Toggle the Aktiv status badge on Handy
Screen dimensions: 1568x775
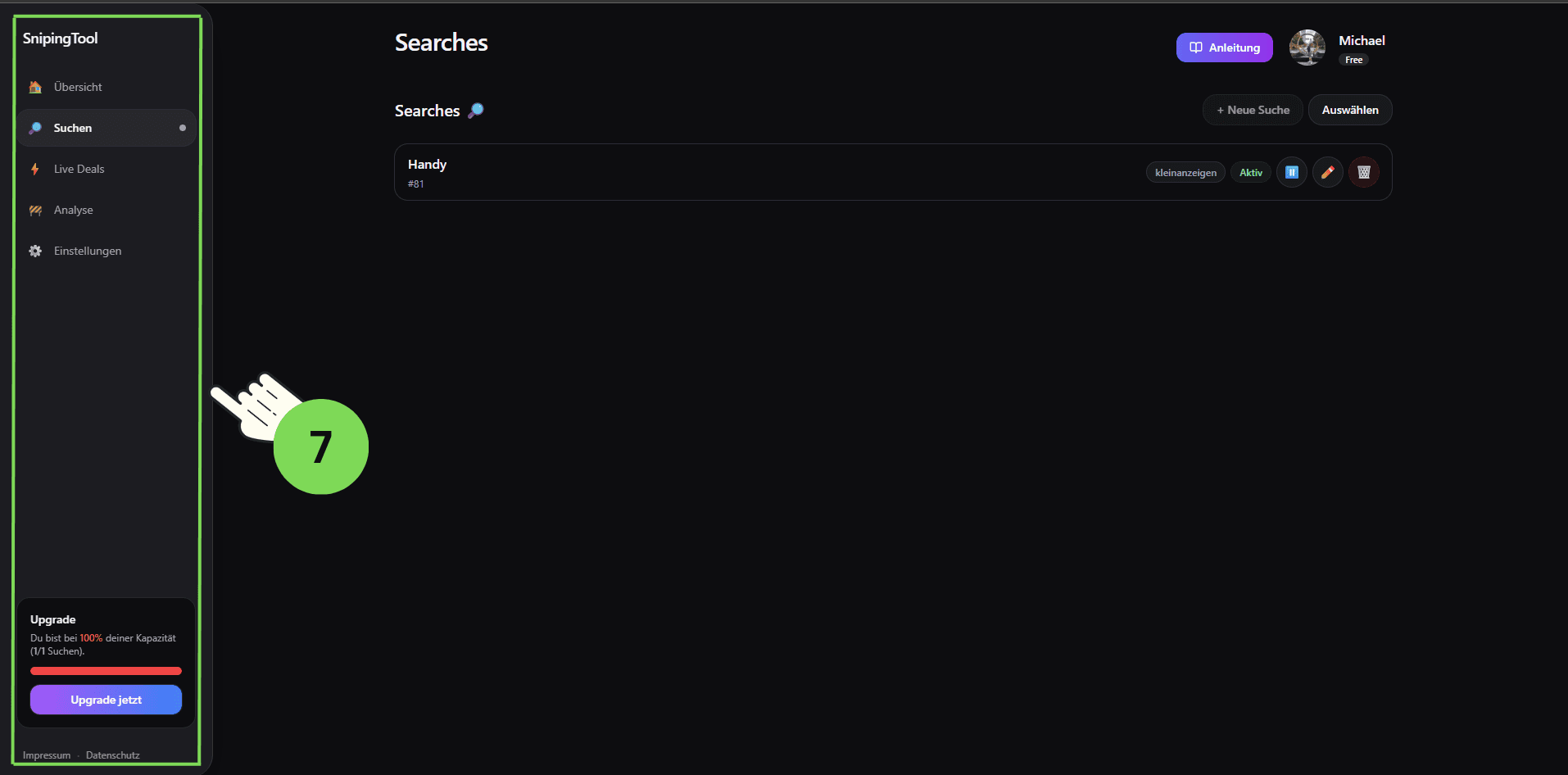pyautogui.click(x=1251, y=172)
